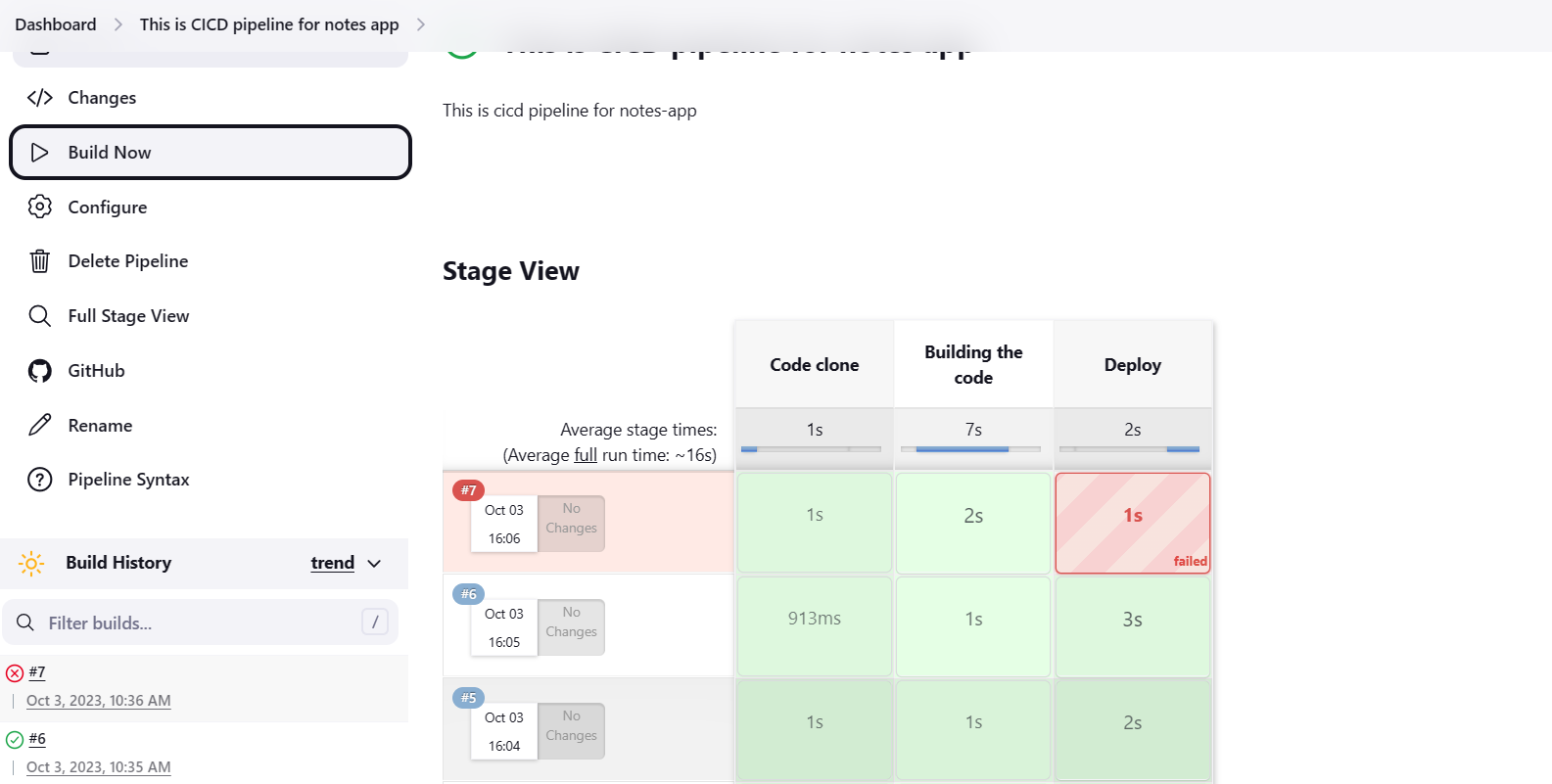Open Configure via the gear icon
Viewport: 1552px width, 784px height.
(x=40, y=208)
